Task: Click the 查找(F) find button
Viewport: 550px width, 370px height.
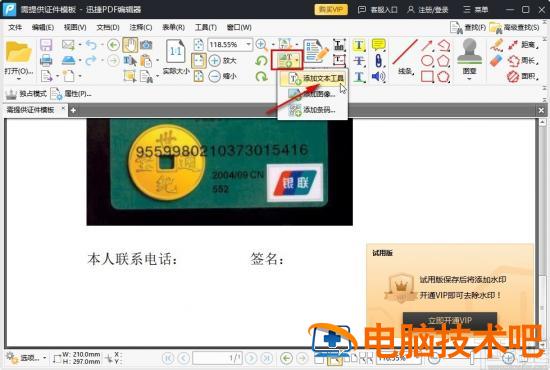Action: 468,27
